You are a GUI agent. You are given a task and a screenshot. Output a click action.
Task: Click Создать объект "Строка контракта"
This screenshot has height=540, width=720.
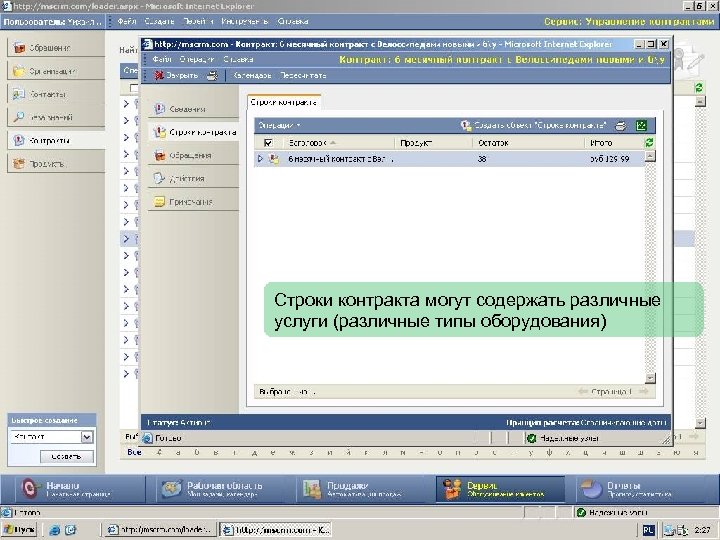(x=534, y=125)
